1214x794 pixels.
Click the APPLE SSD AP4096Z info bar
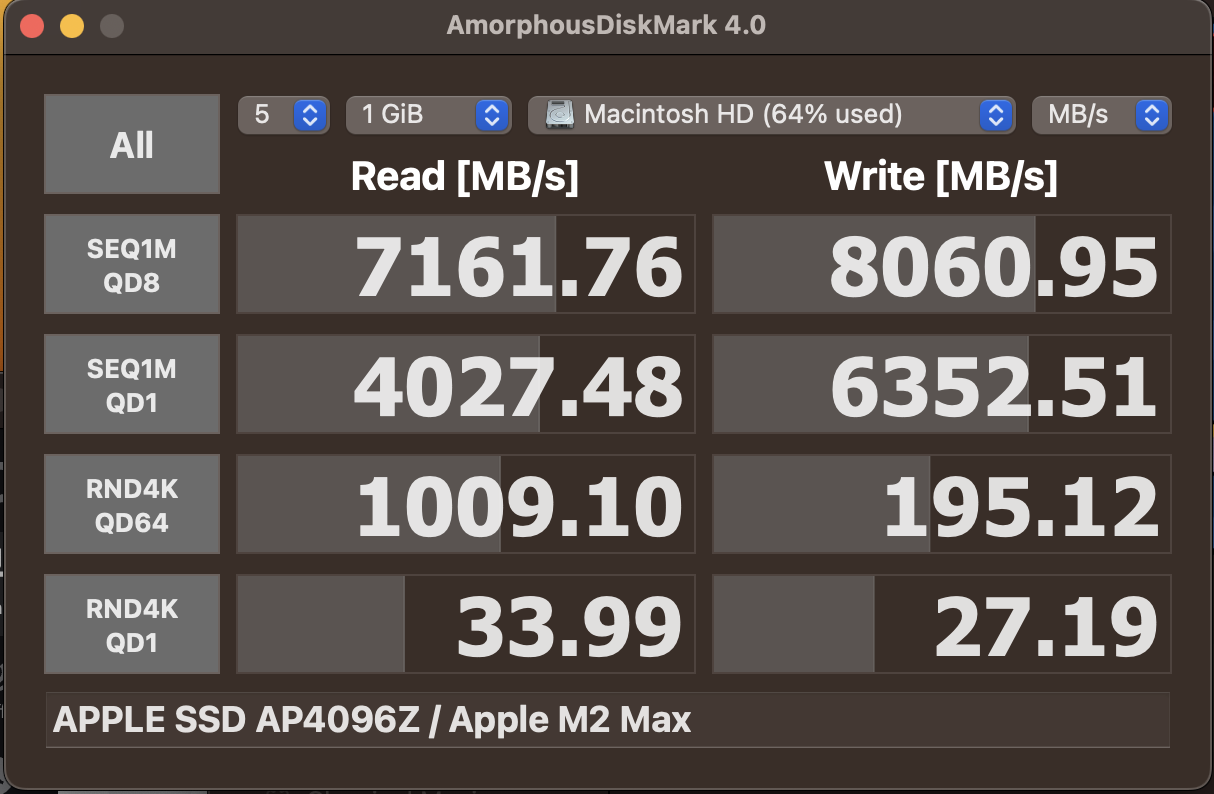click(x=607, y=719)
